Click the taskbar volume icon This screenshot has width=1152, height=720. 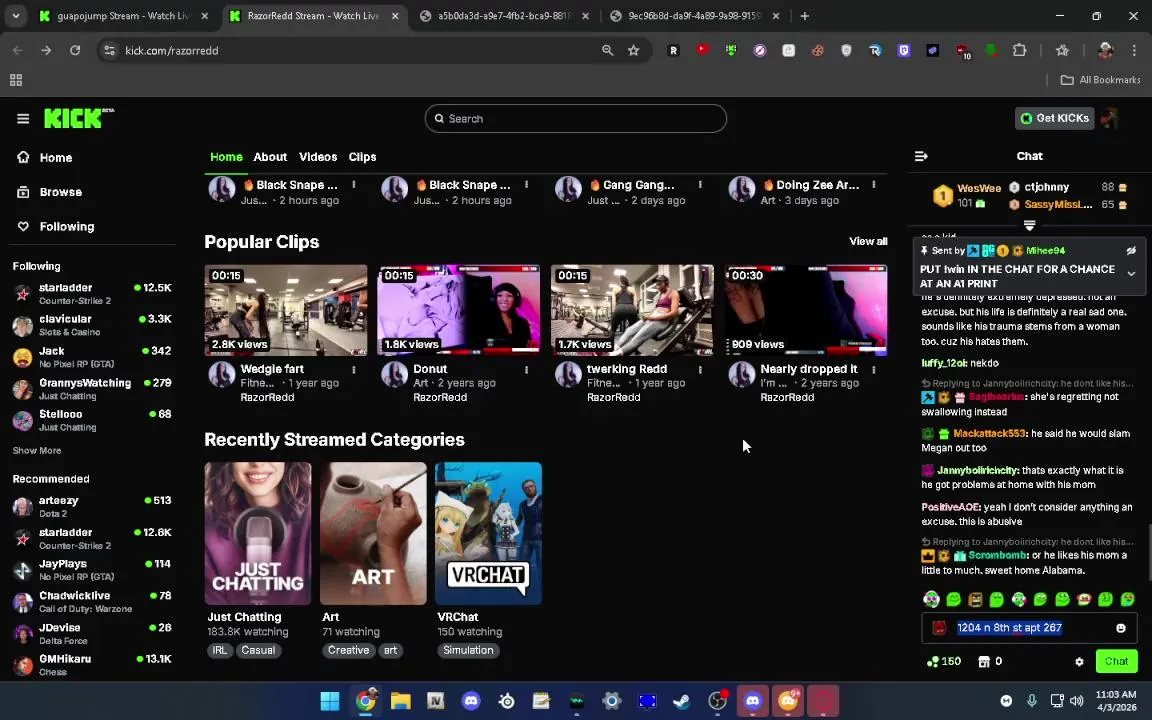tap(1077, 701)
